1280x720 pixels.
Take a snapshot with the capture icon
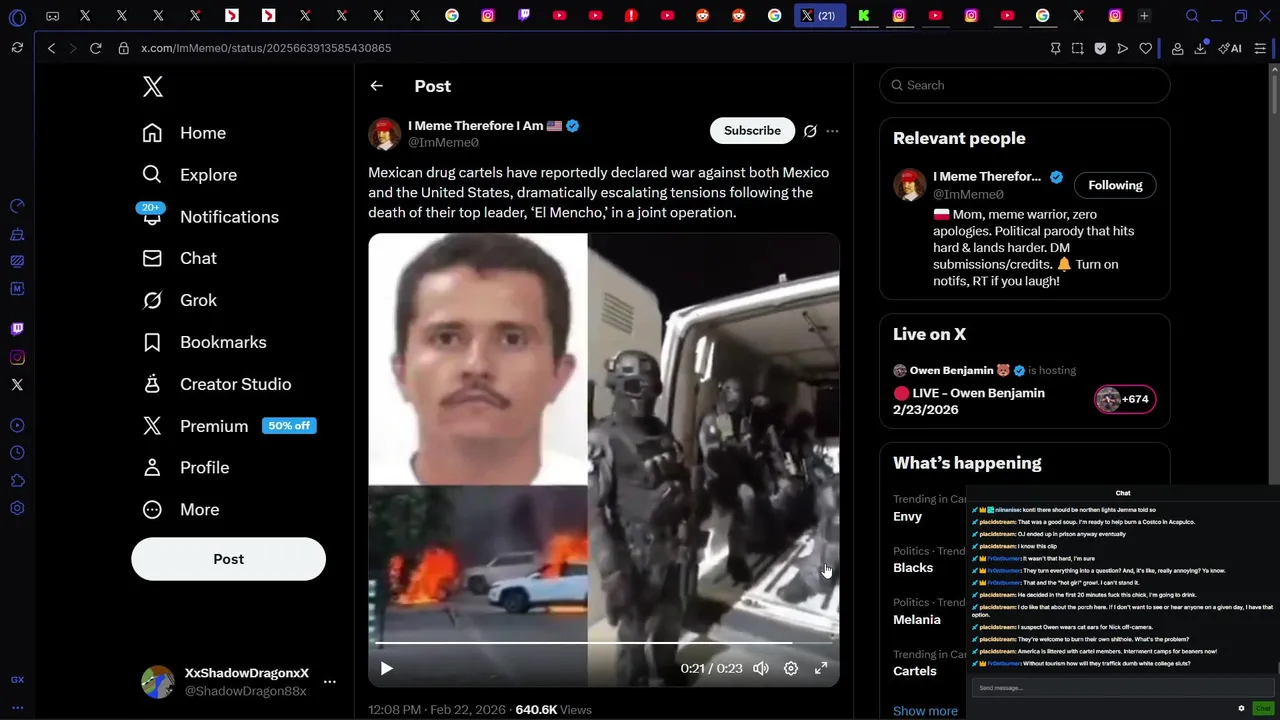[x=1077, y=48]
